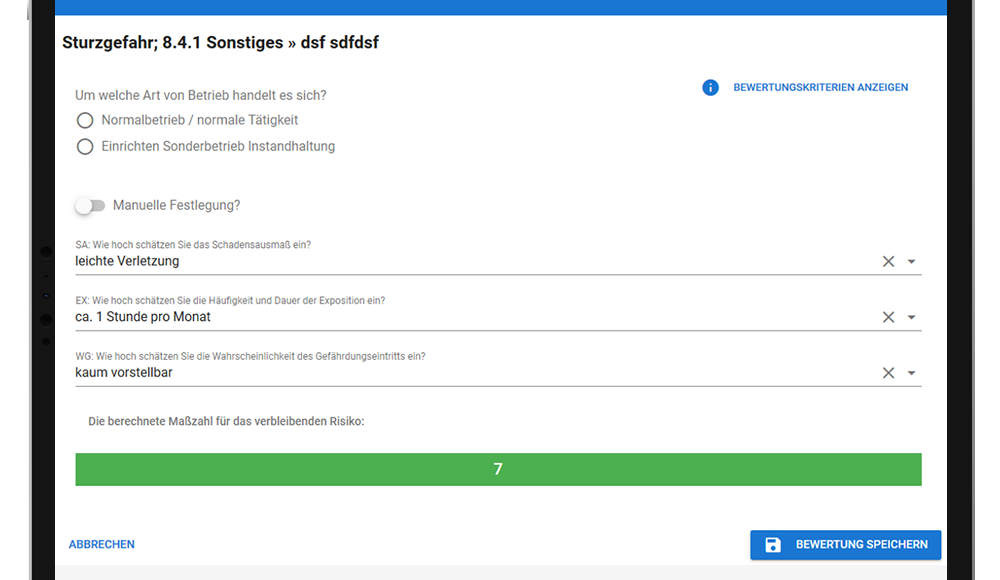
Task: Open the Schadensausmaß dropdown arrow
Action: [911, 262]
